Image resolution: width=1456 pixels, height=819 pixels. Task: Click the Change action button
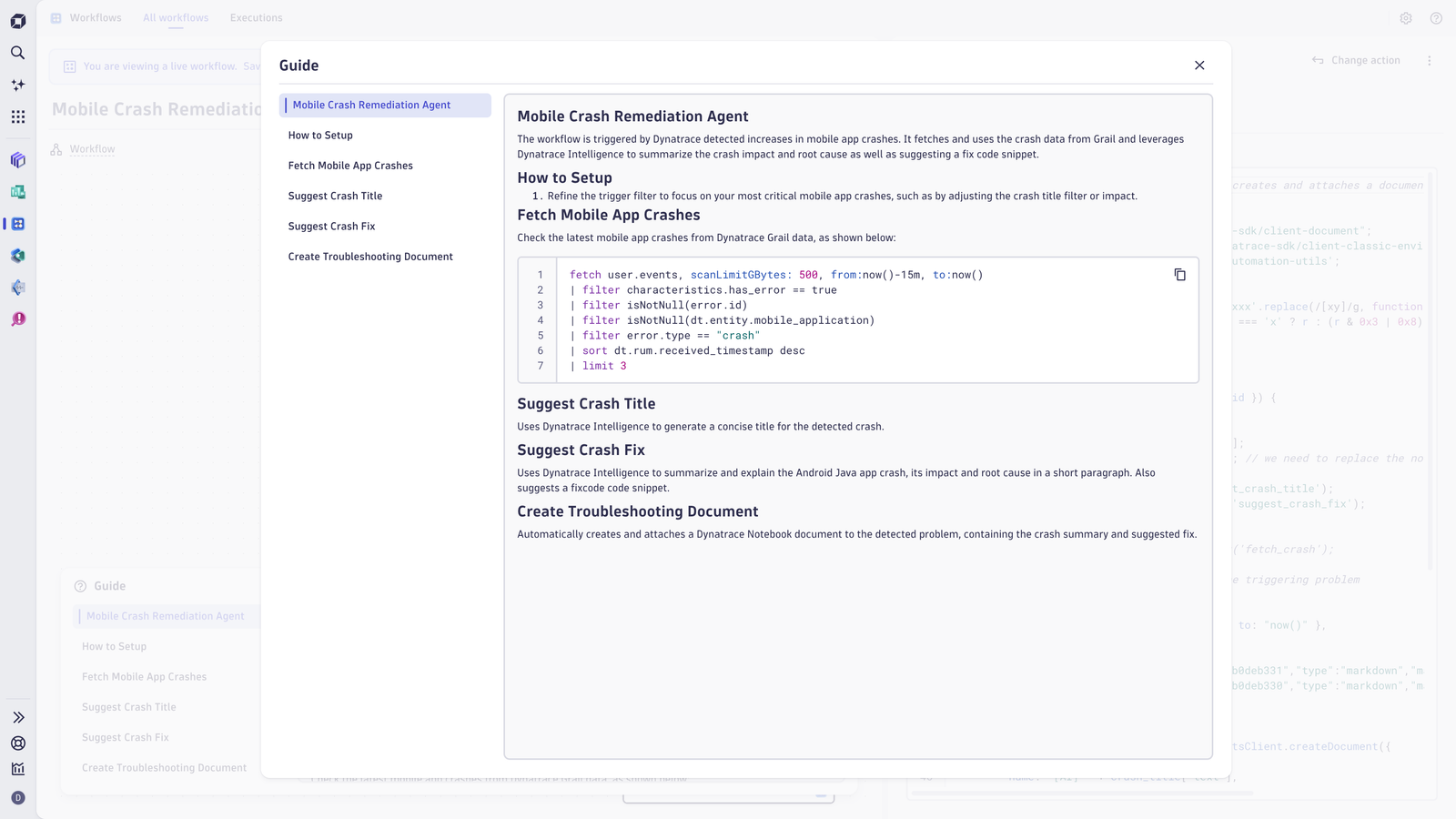[1356, 61]
